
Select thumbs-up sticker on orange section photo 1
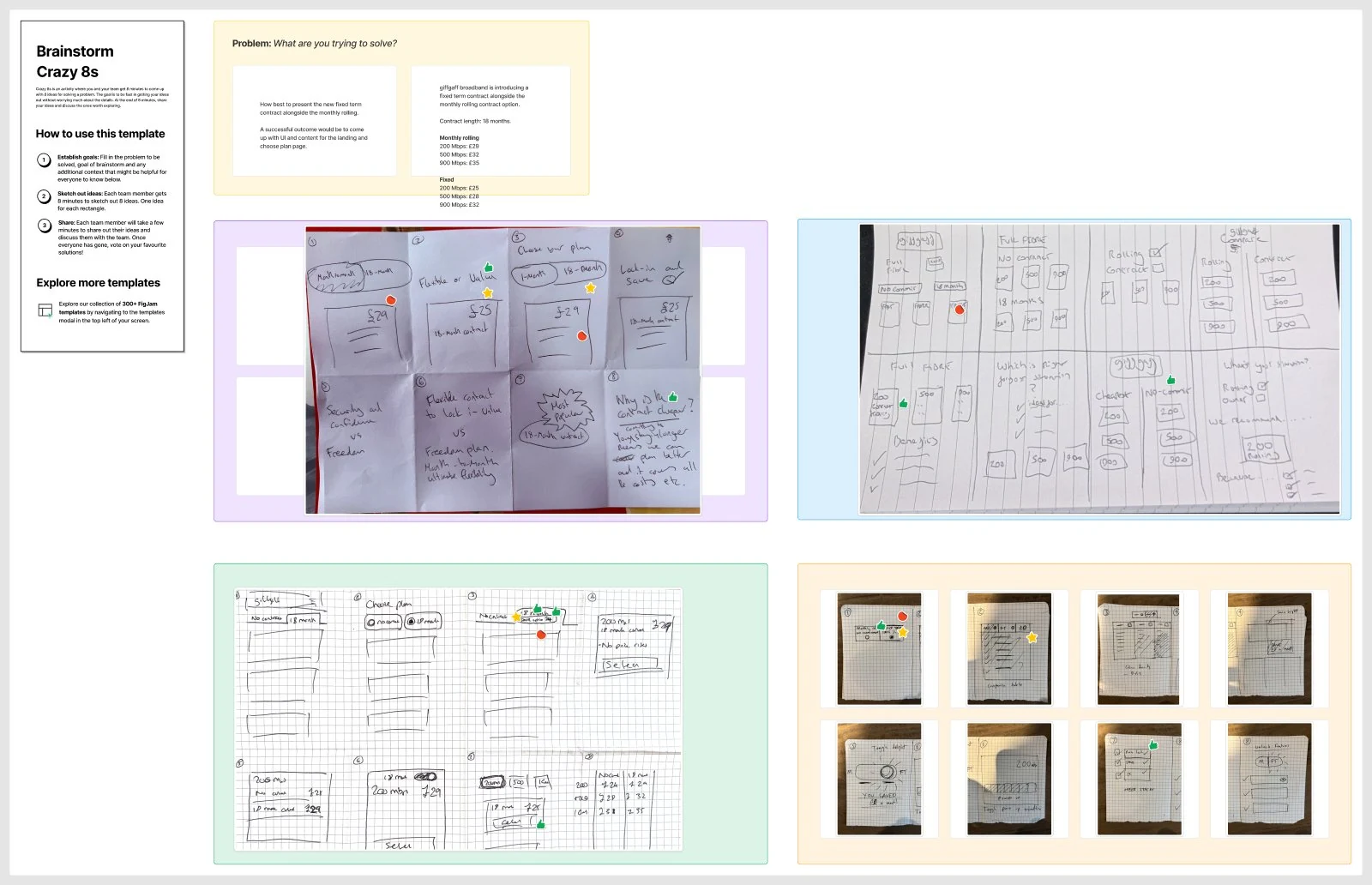(881, 626)
